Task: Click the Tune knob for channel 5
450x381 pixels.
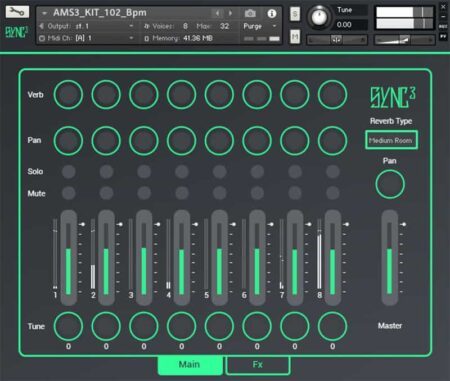Action: point(219,326)
